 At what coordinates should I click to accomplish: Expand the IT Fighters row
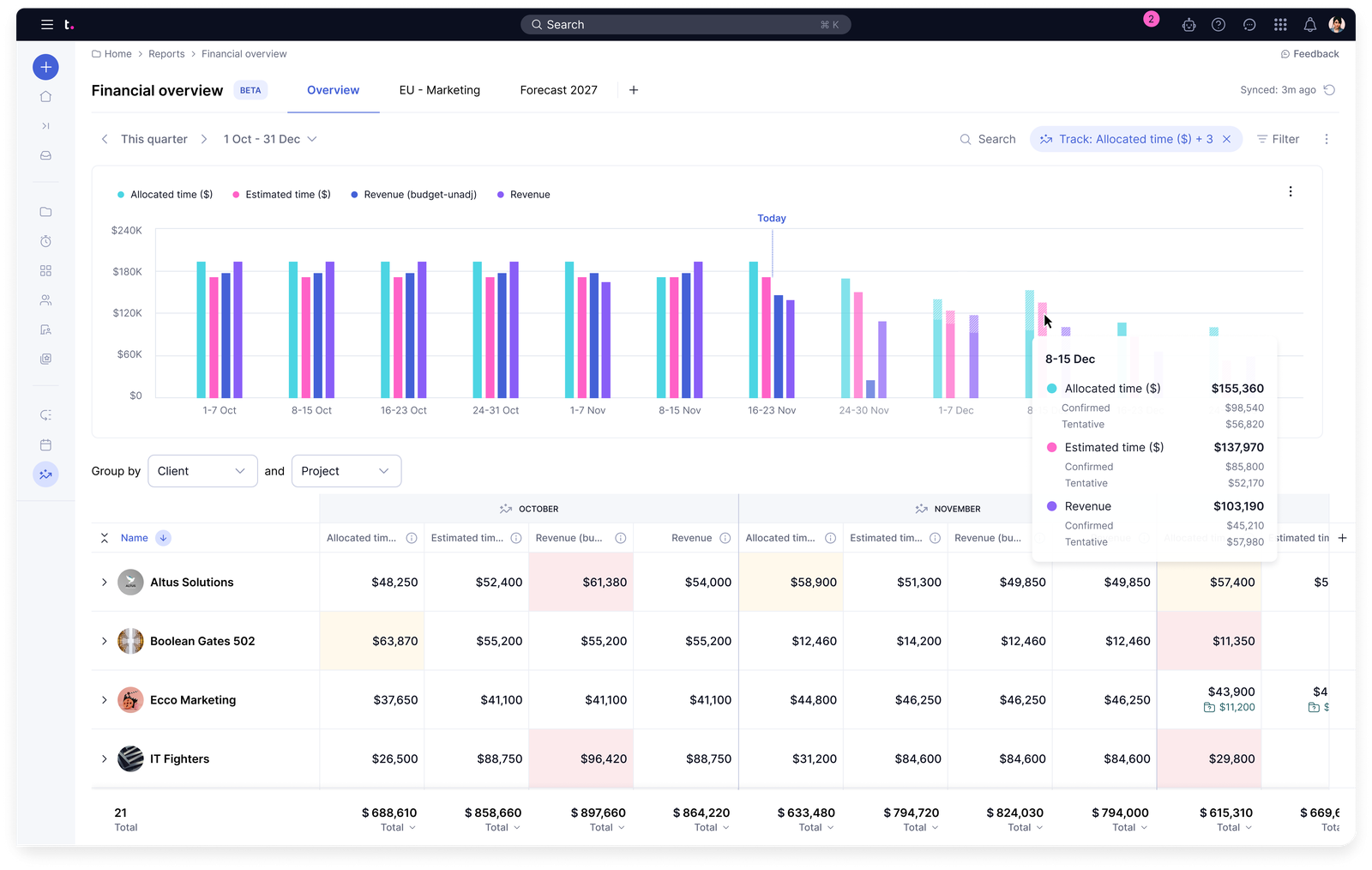pyautogui.click(x=105, y=759)
